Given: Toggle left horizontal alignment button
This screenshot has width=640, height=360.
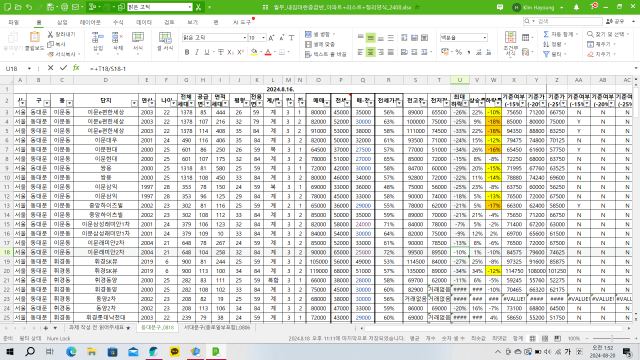Looking at the screenshot, I should [x=360, y=52].
